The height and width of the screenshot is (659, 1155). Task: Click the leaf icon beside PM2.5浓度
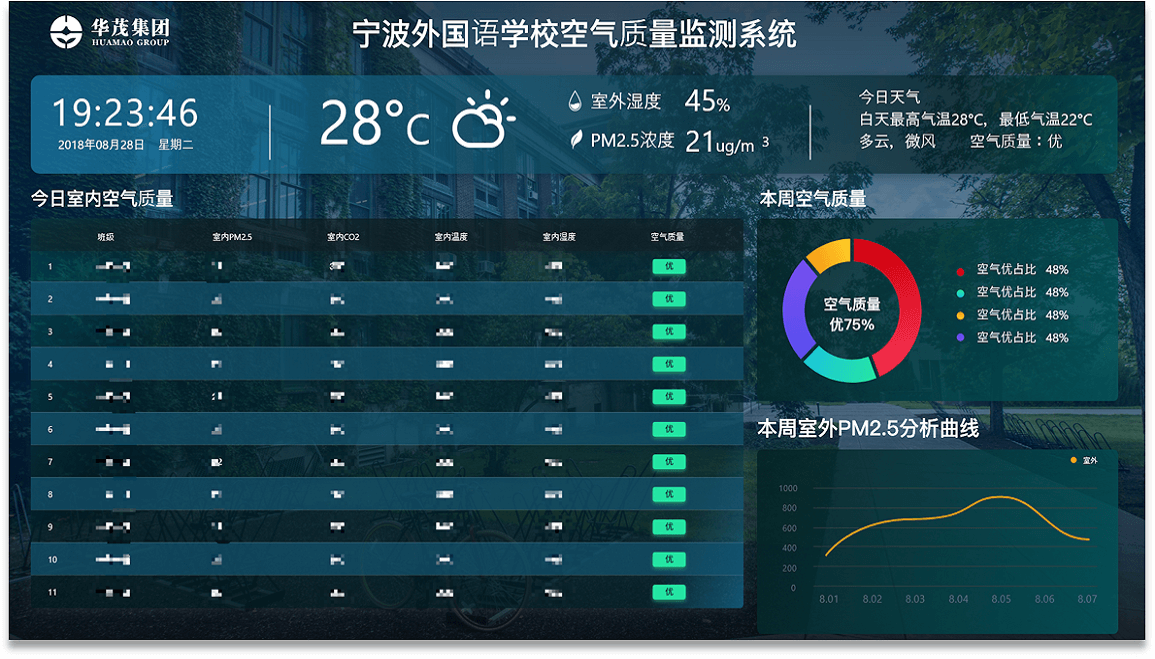point(575,140)
